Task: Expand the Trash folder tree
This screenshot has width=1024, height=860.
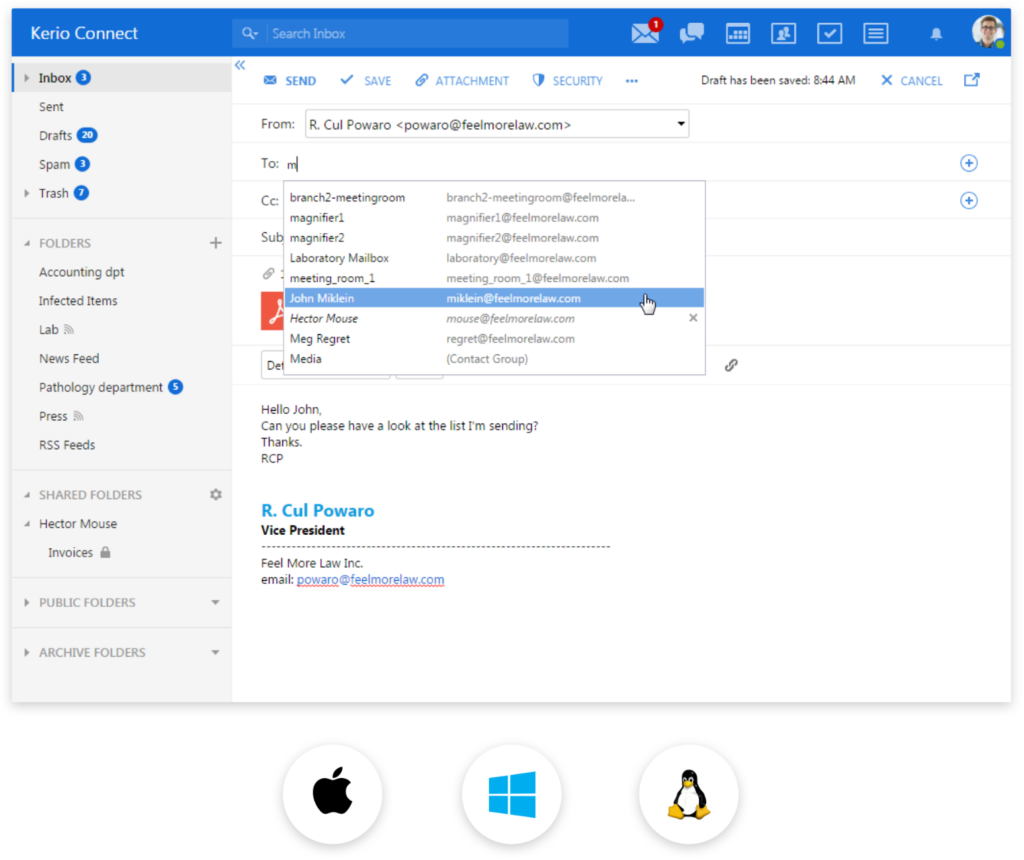Action: (26, 193)
